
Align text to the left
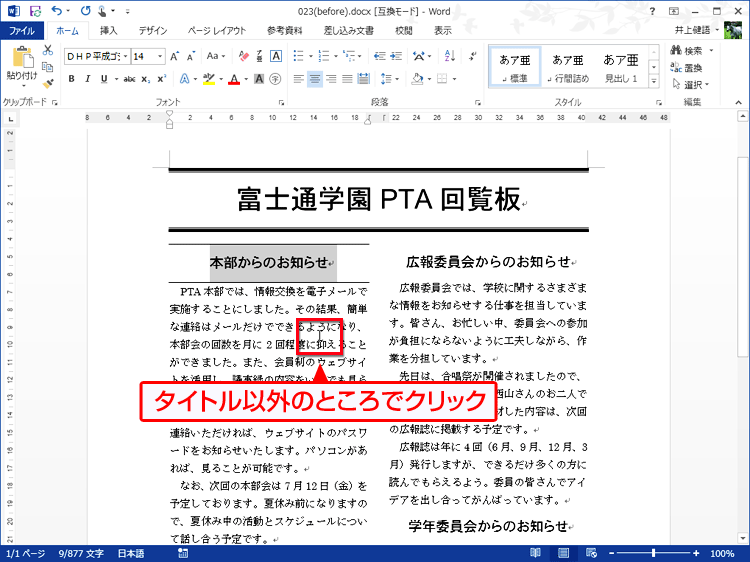click(x=298, y=79)
